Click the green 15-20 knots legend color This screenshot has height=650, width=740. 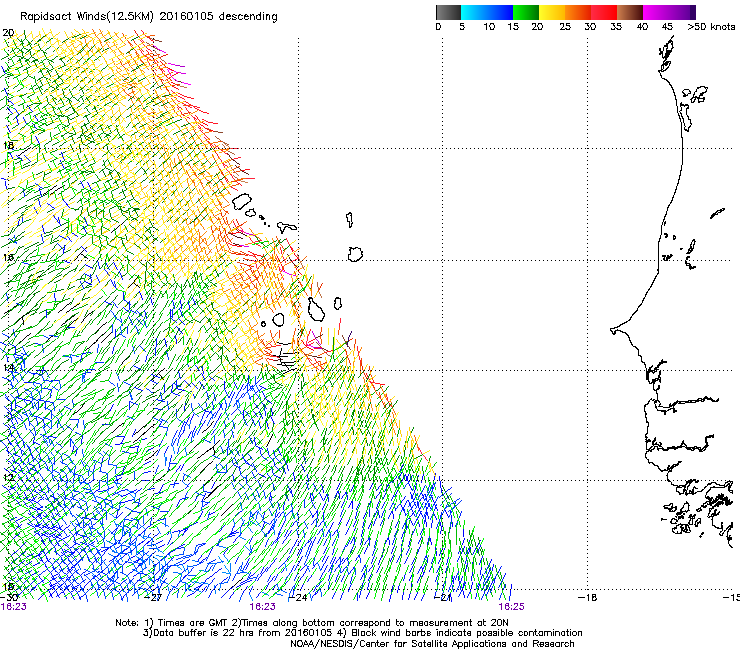[526, 12]
